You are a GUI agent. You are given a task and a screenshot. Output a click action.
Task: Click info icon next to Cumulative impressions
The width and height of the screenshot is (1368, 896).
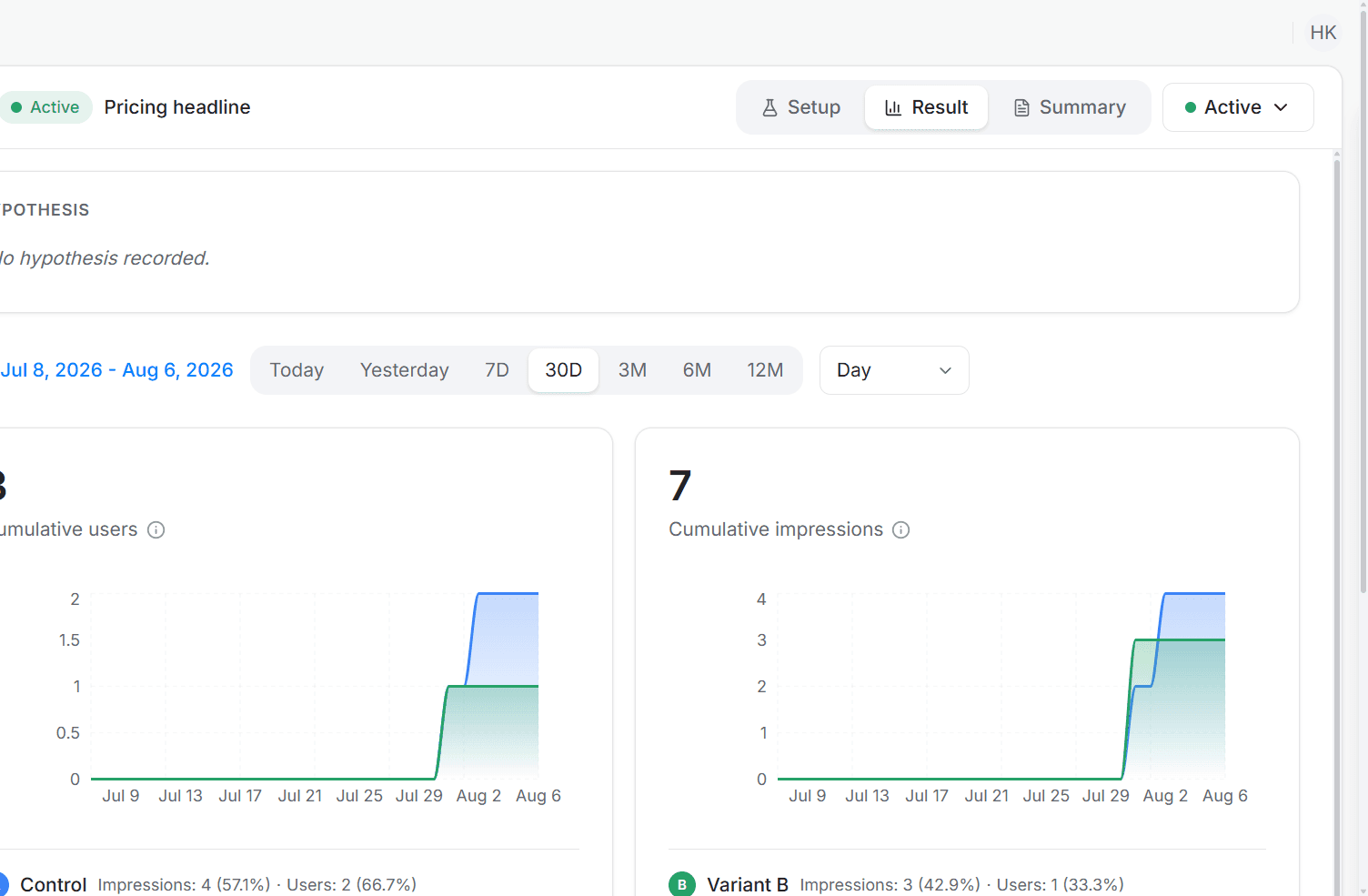(x=900, y=530)
